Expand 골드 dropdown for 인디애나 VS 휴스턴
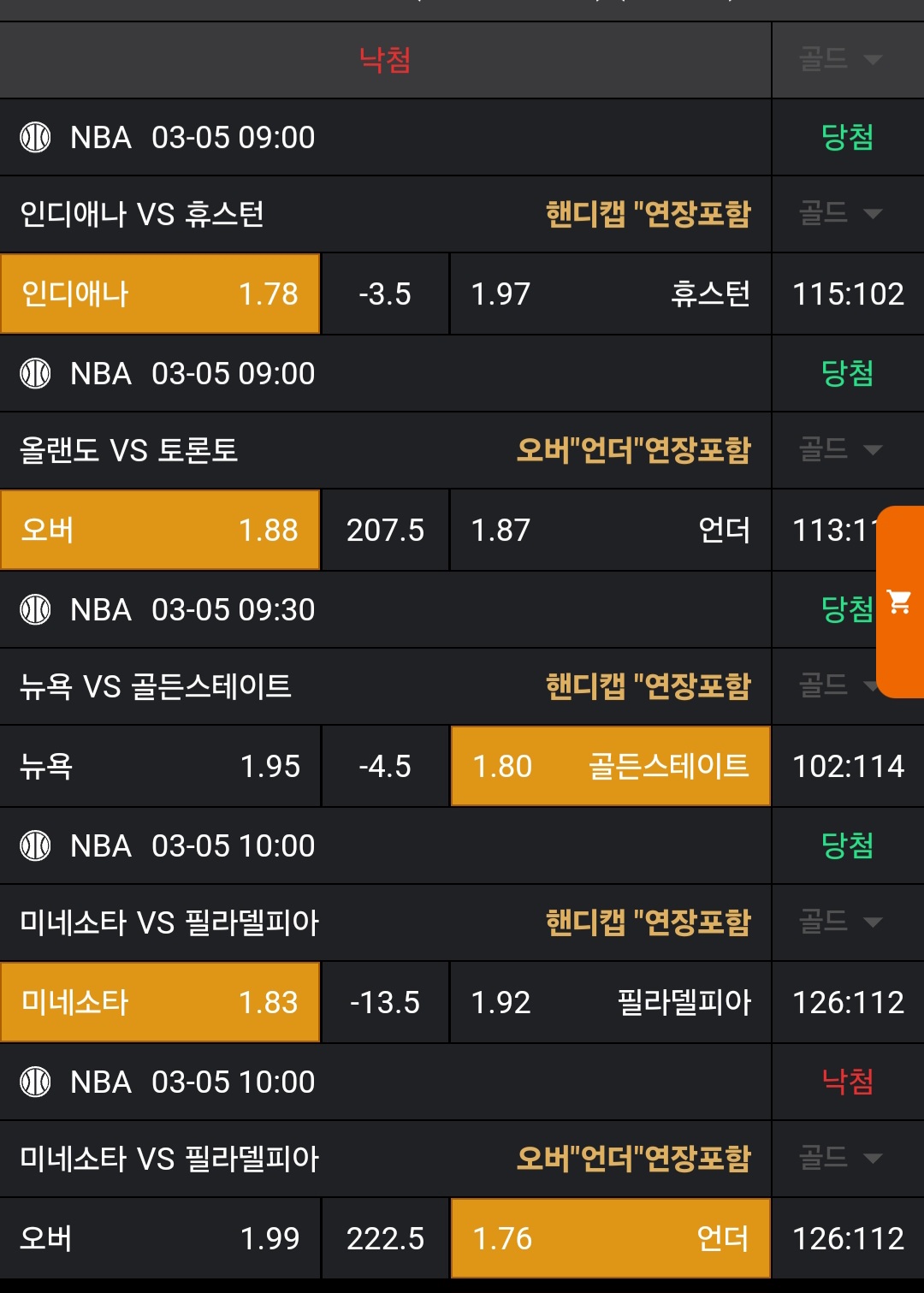 pos(840,213)
